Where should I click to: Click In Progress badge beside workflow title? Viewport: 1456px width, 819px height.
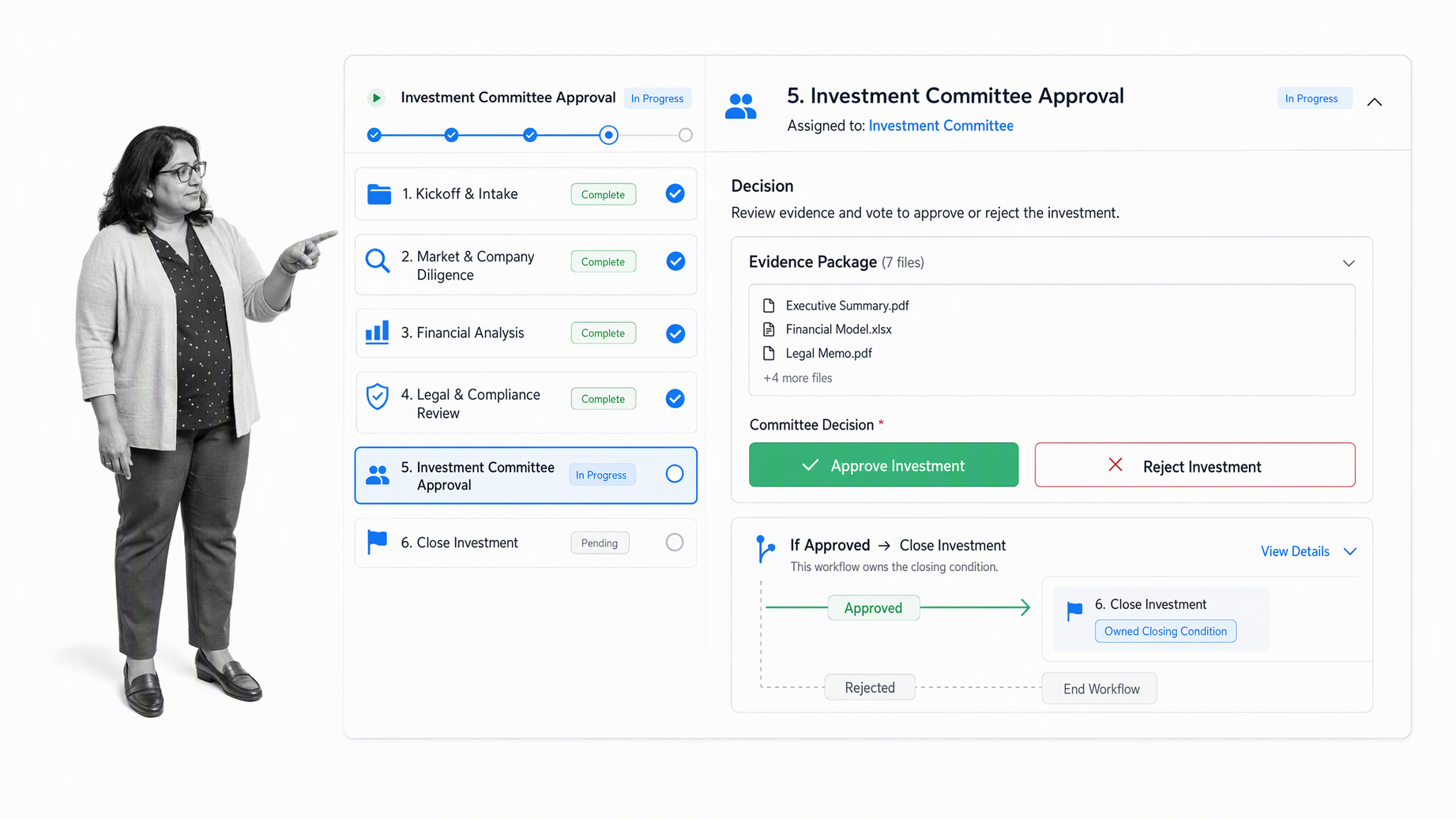click(x=657, y=99)
